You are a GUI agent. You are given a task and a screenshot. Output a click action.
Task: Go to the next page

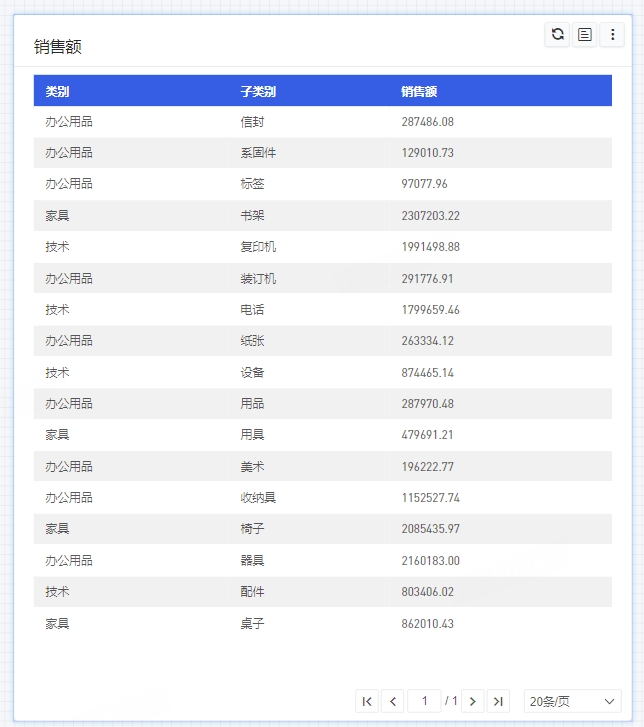[473, 702]
